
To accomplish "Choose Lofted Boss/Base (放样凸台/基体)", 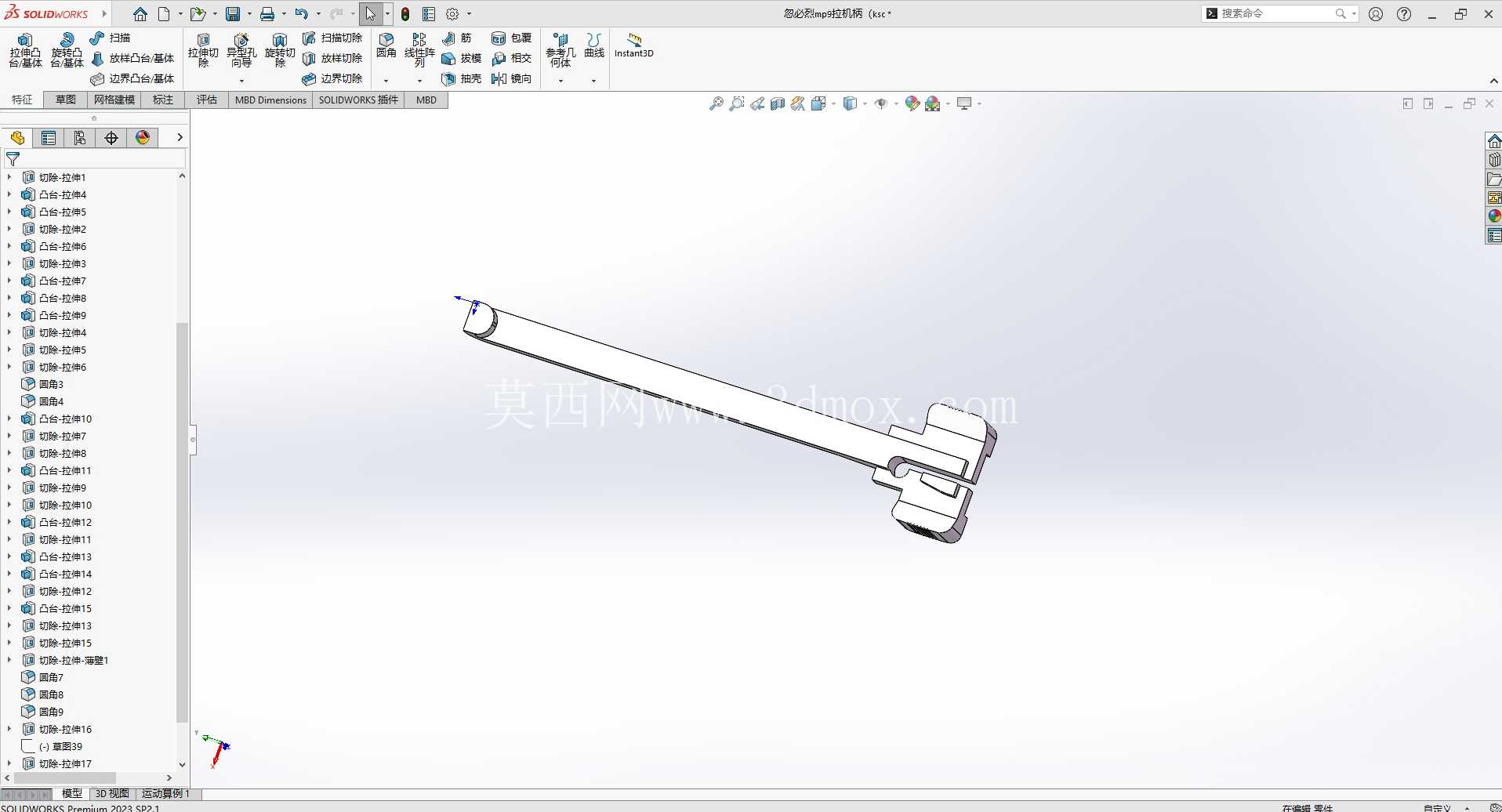I will tap(132, 58).
